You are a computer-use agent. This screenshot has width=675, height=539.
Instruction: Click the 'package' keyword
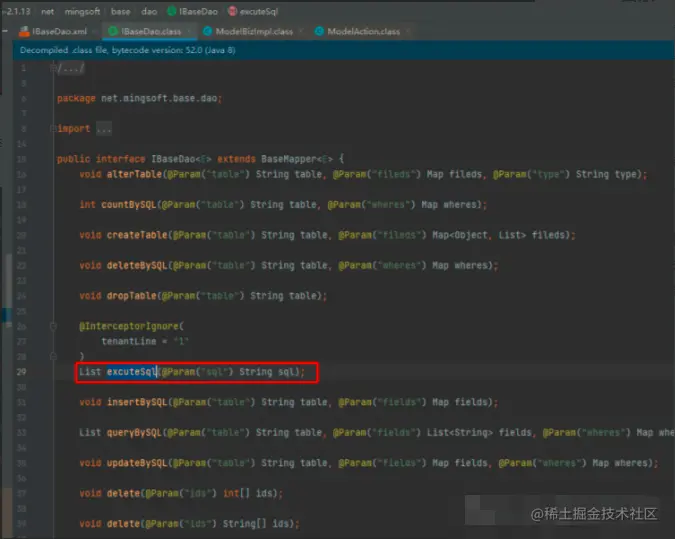[76, 99]
